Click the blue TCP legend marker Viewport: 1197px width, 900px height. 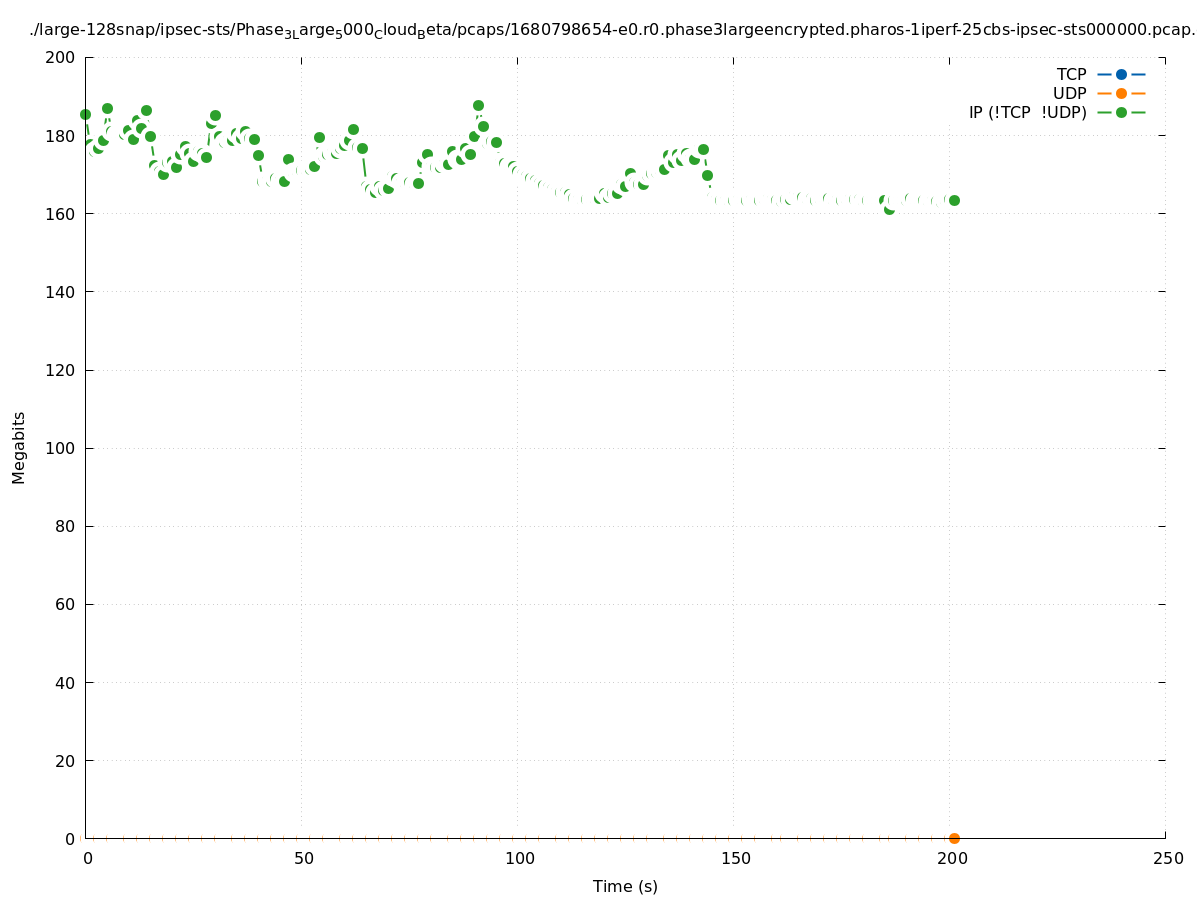[1121, 74]
